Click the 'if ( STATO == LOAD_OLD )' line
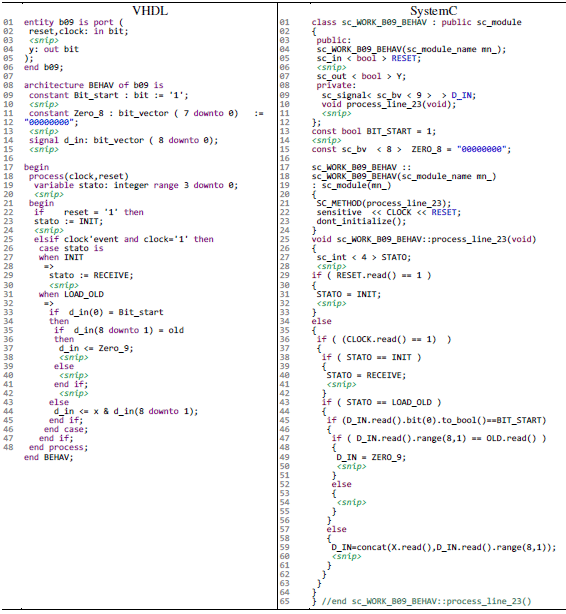 pyautogui.click(x=382, y=402)
